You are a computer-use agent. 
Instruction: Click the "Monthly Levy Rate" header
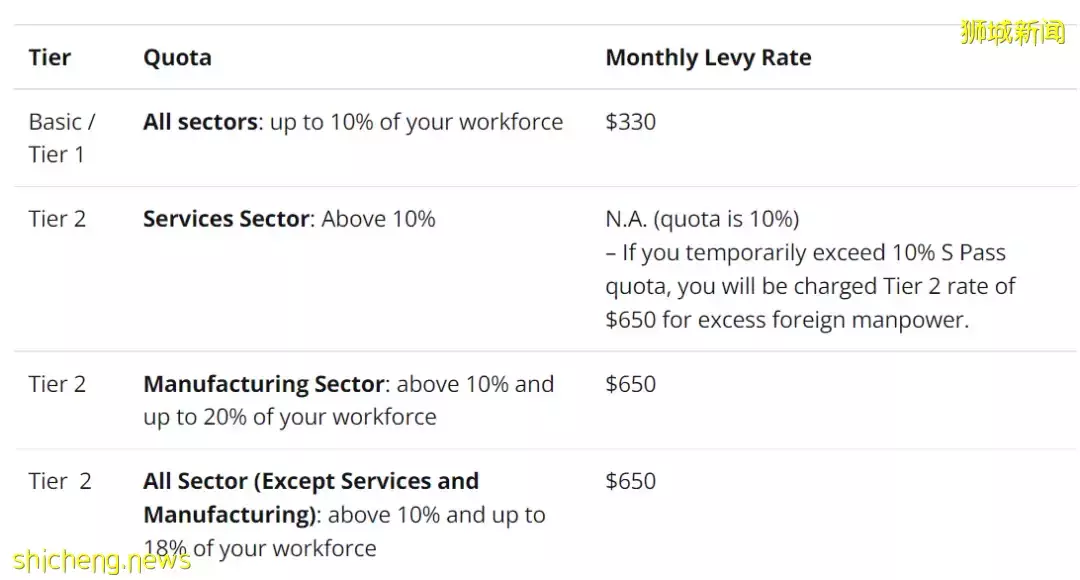tap(708, 58)
